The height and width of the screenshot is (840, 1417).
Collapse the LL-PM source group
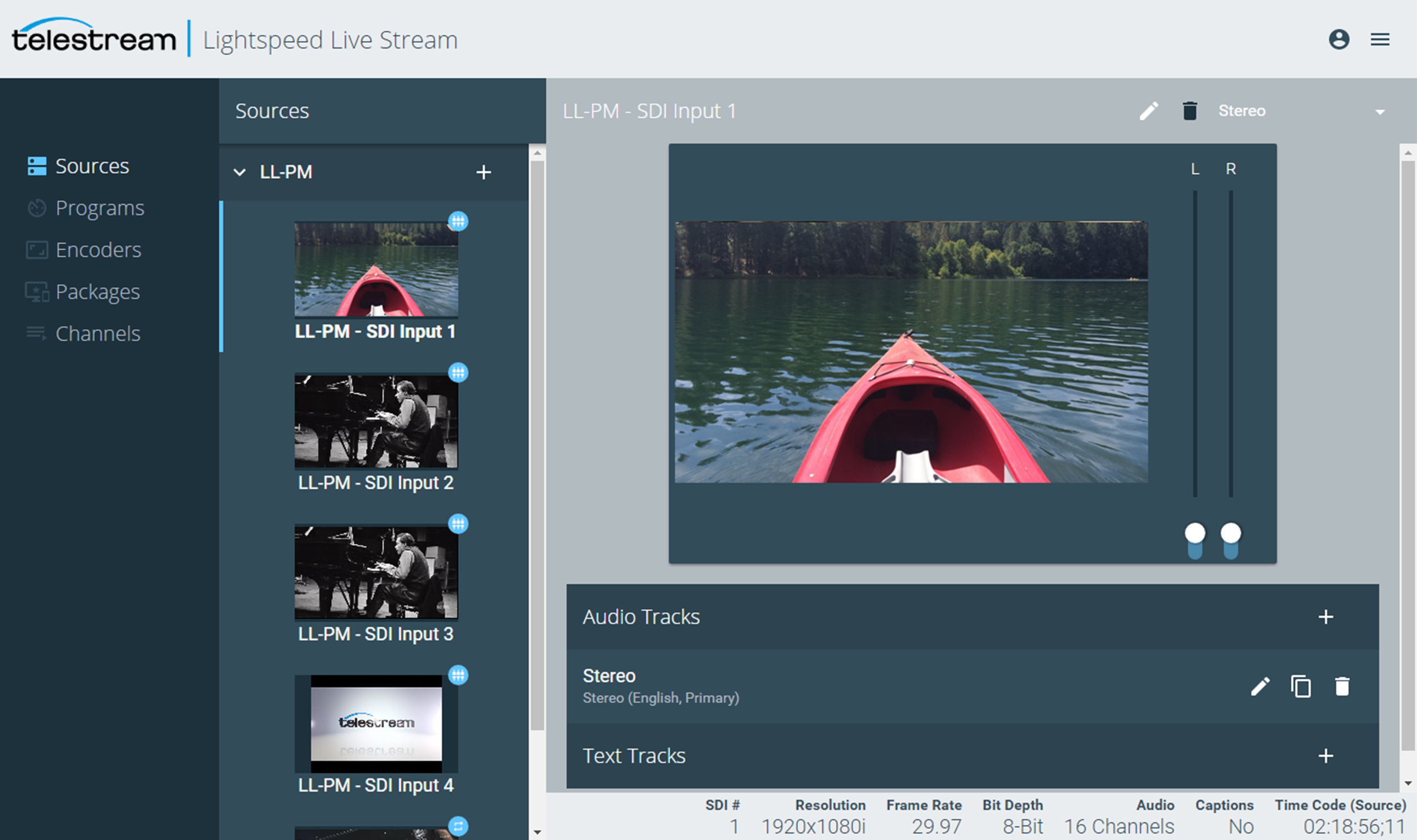pos(240,172)
